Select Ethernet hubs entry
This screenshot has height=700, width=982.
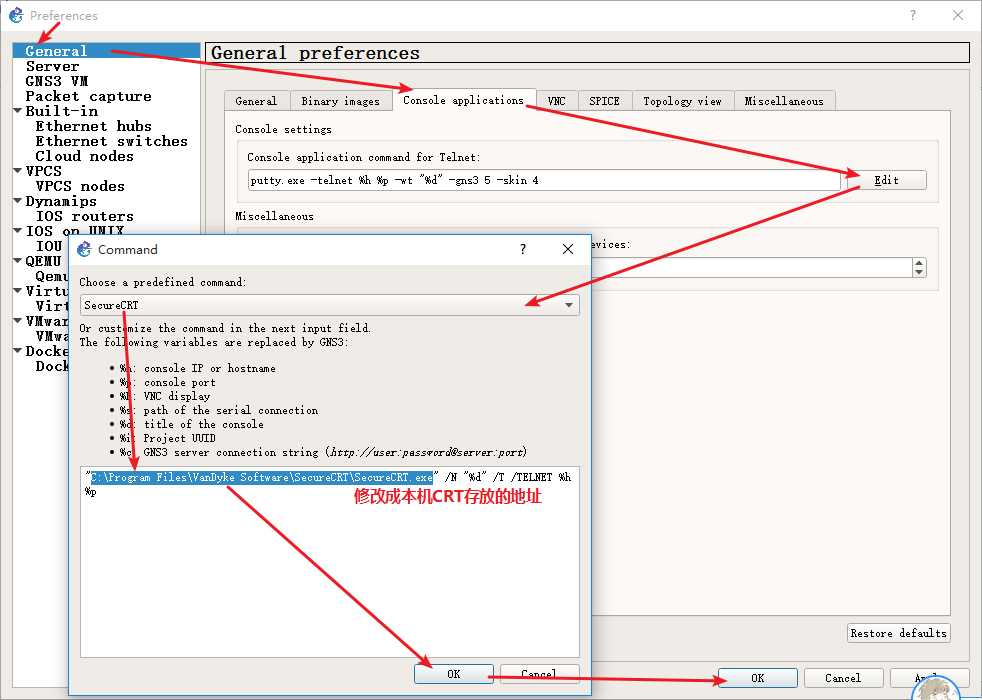click(93, 126)
